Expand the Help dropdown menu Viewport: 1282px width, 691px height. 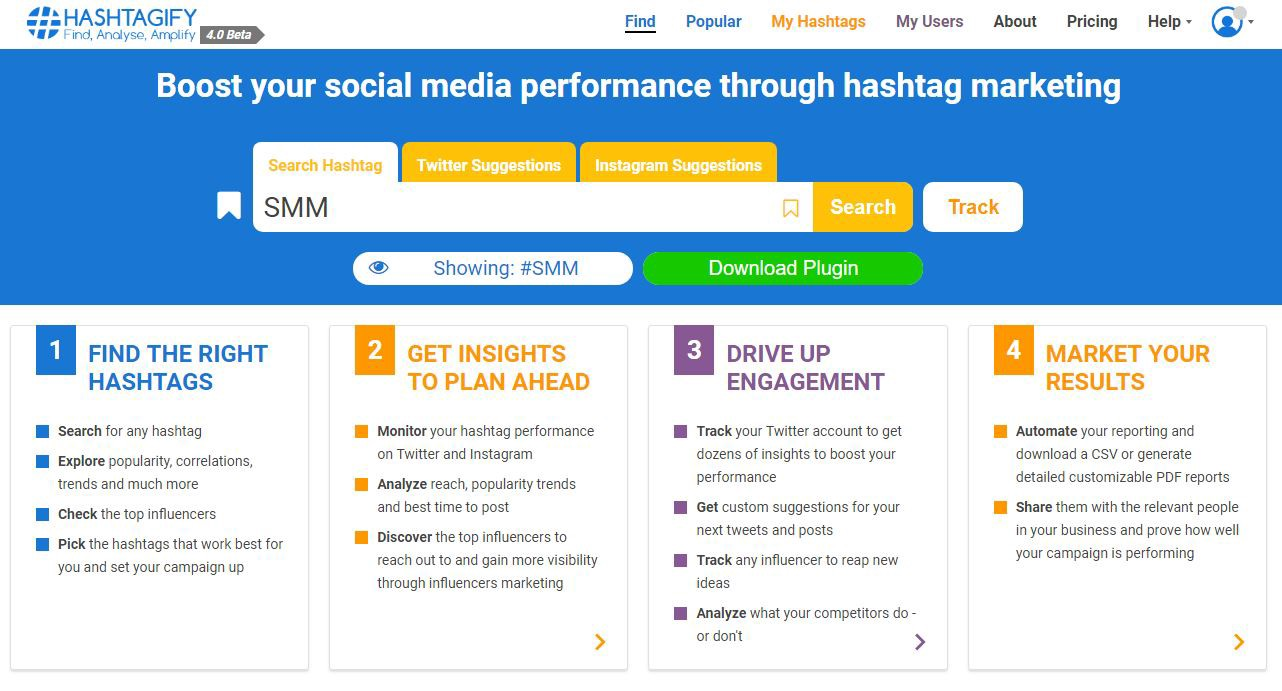[x=1169, y=22]
